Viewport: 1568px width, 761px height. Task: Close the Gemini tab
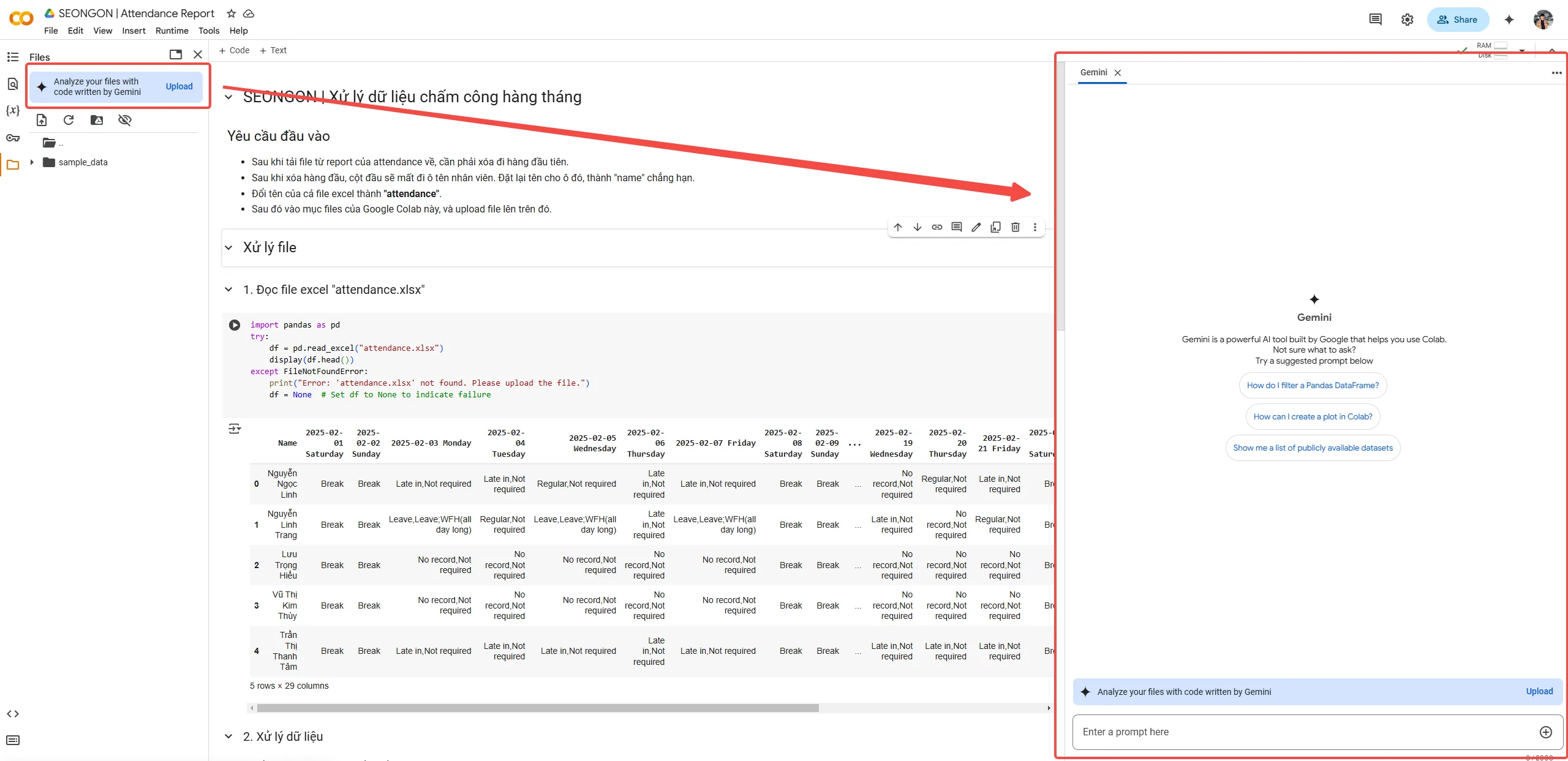pyautogui.click(x=1118, y=73)
